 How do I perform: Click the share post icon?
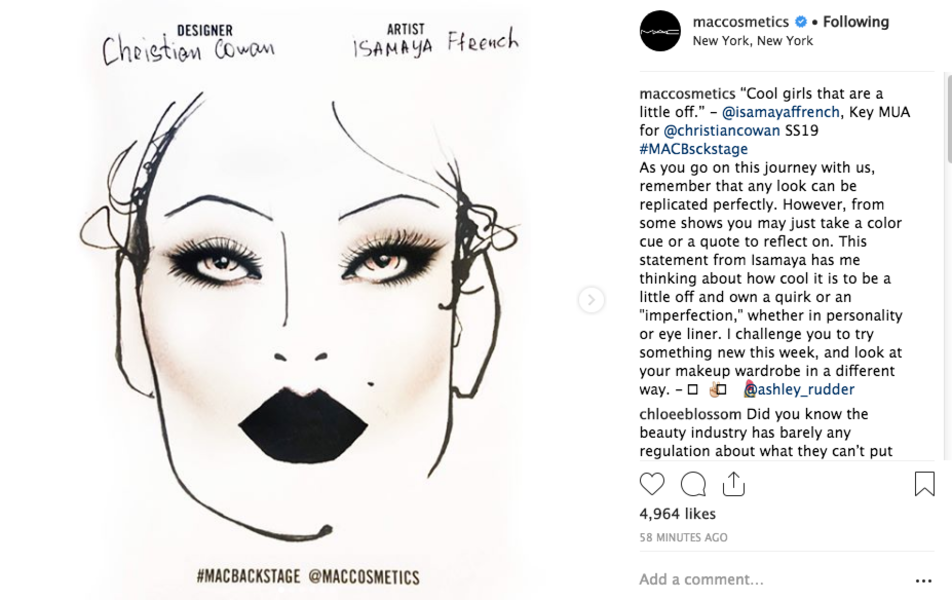[734, 484]
